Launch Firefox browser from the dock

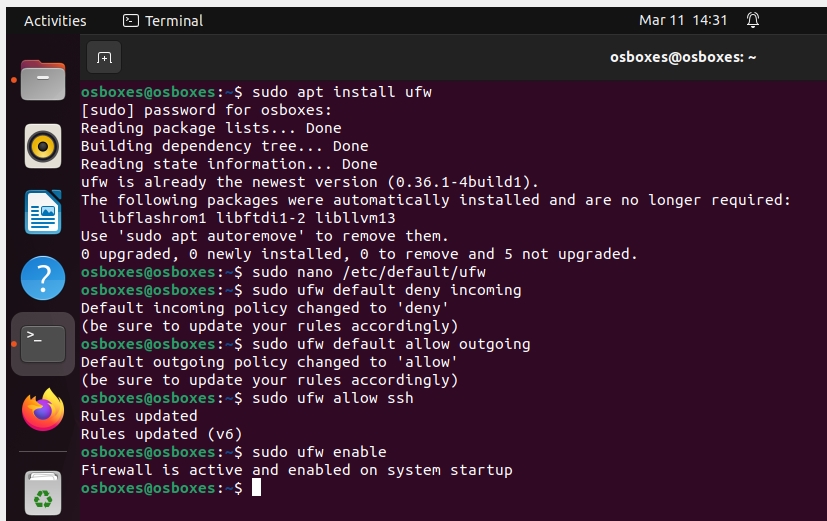[43, 409]
